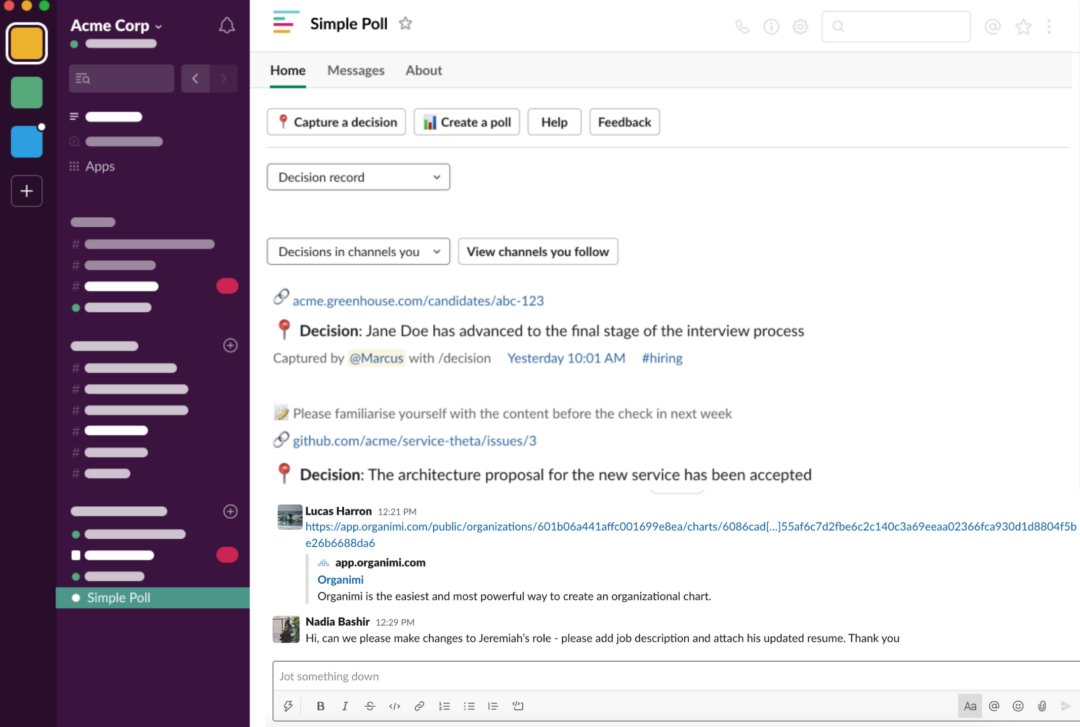Attach a file with the paperclip icon
The width and height of the screenshot is (1080, 727).
tap(1042, 706)
